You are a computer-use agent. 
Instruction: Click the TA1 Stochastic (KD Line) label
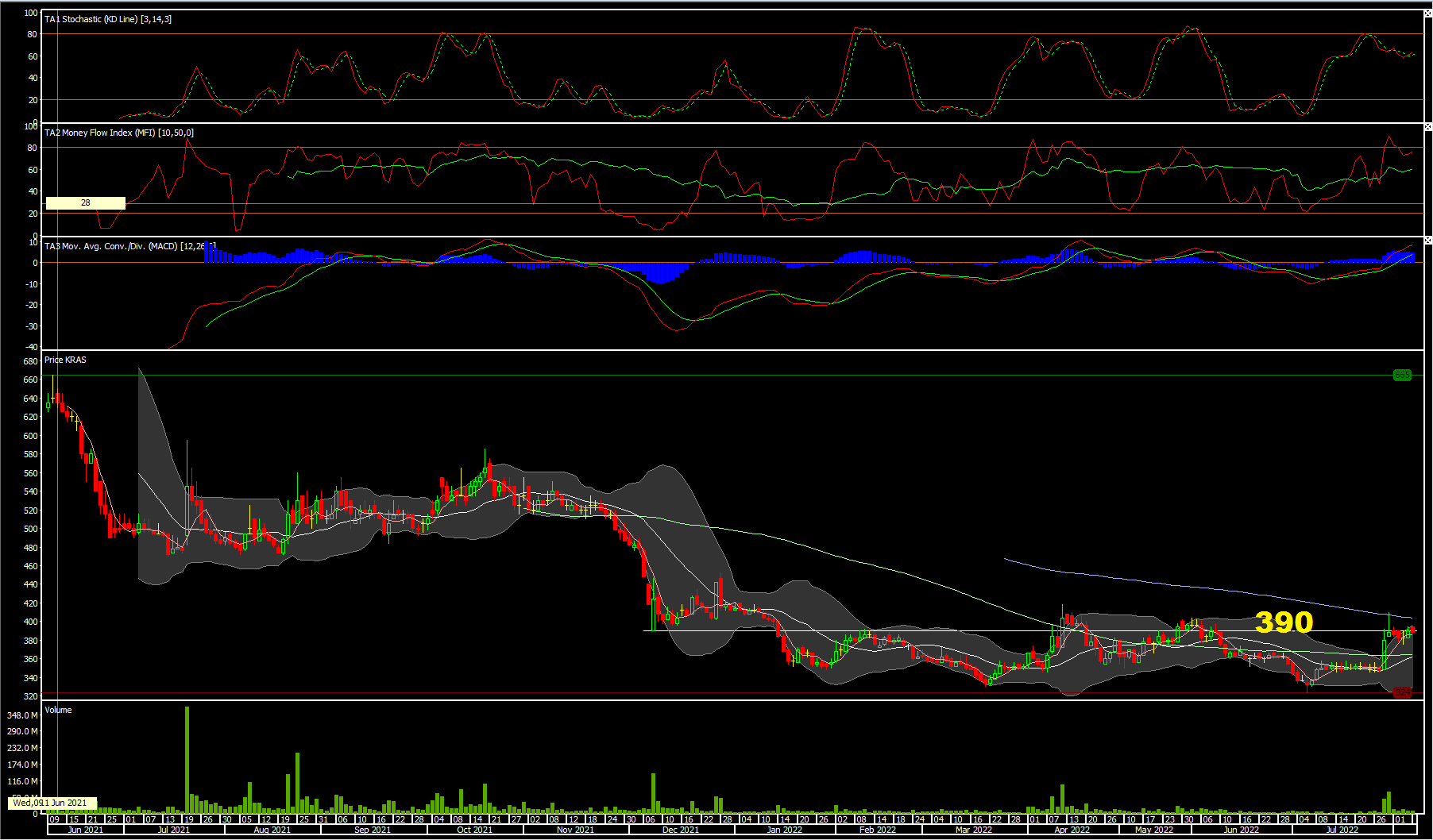coord(108,19)
